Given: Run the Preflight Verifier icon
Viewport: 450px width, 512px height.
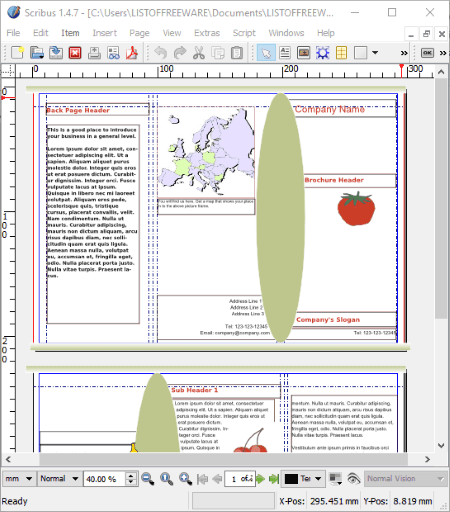Looking at the screenshot, I should pyautogui.click(x=113, y=53).
